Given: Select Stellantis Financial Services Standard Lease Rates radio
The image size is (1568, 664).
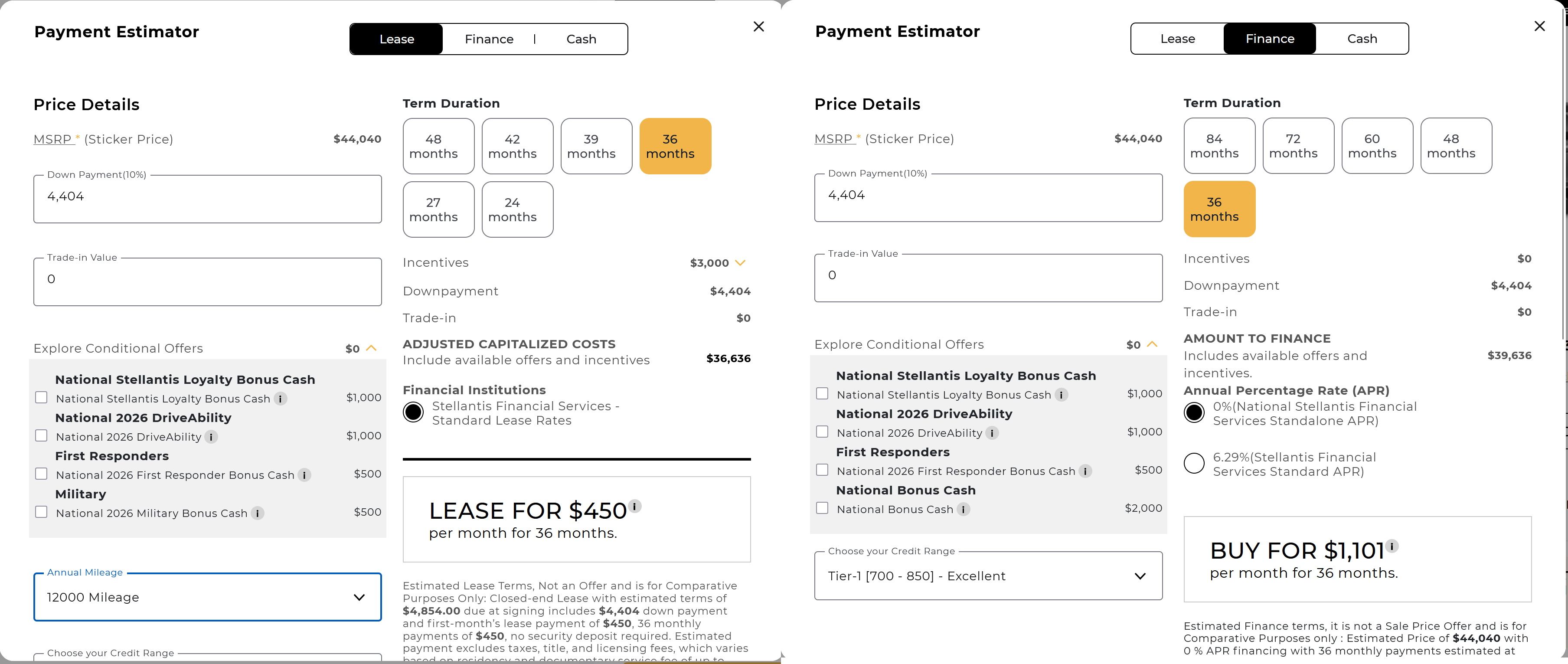Looking at the screenshot, I should tap(413, 412).
